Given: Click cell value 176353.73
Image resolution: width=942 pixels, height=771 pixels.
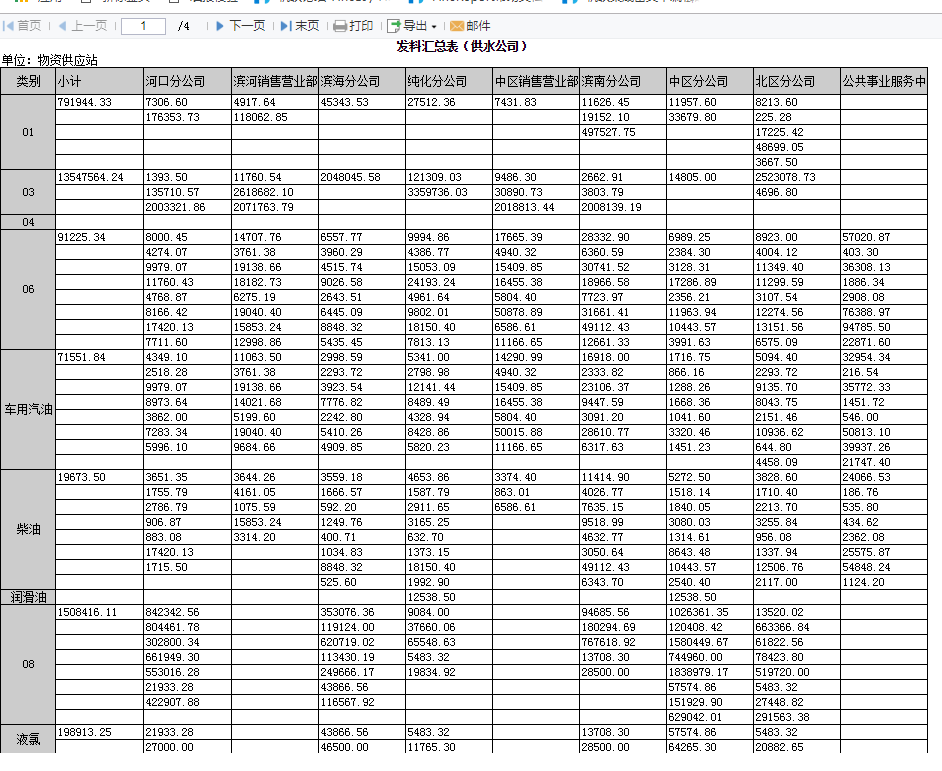Looking at the screenshot, I should (172, 117).
